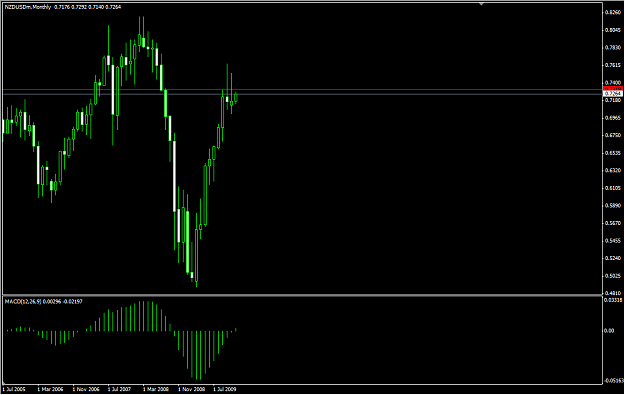Click the 0.5240 price axis label
Image resolution: width=625 pixels, height=395 pixels.
(613, 258)
